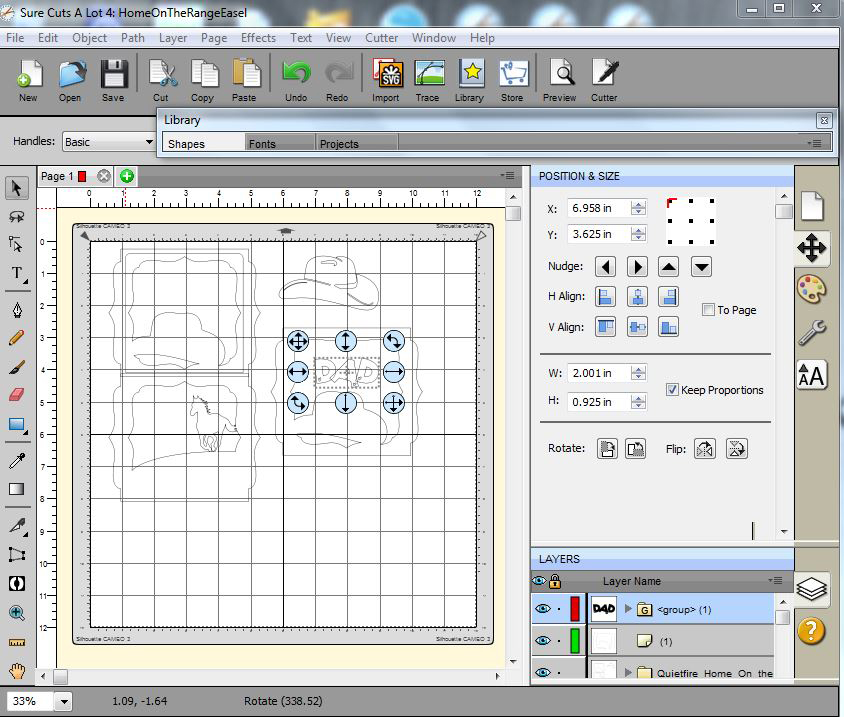Uncheck Keep Proportions checkbox
Viewport: 844px width, 717px height.
(672, 390)
